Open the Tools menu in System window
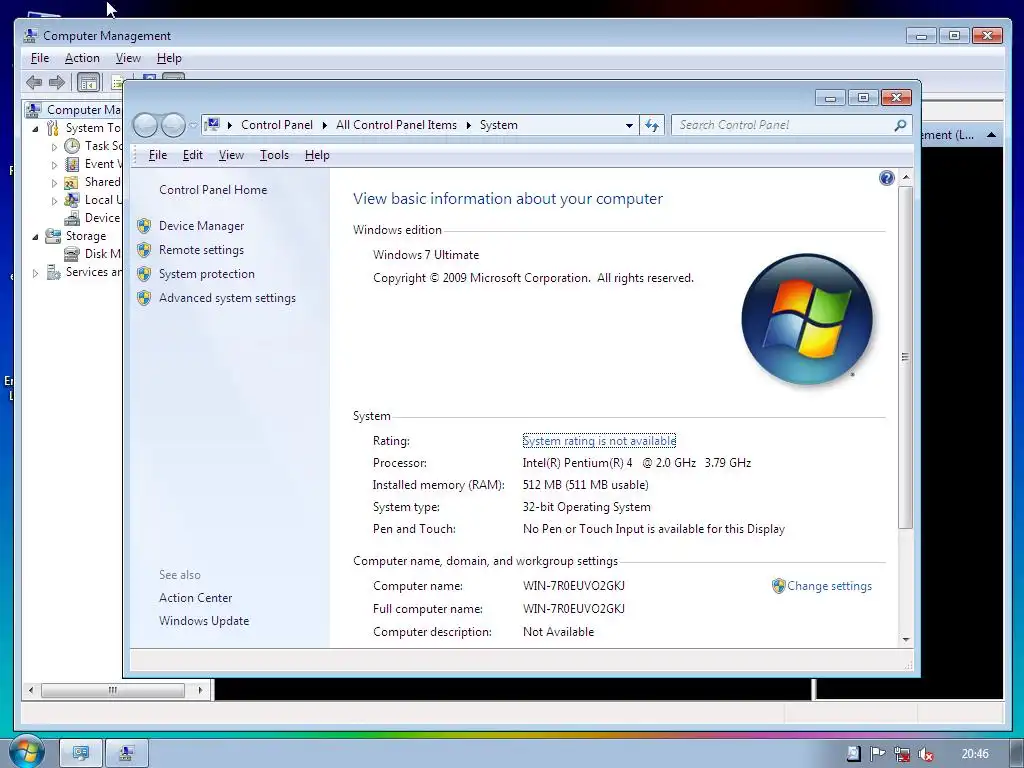This screenshot has height=768, width=1024. point(274,155)
